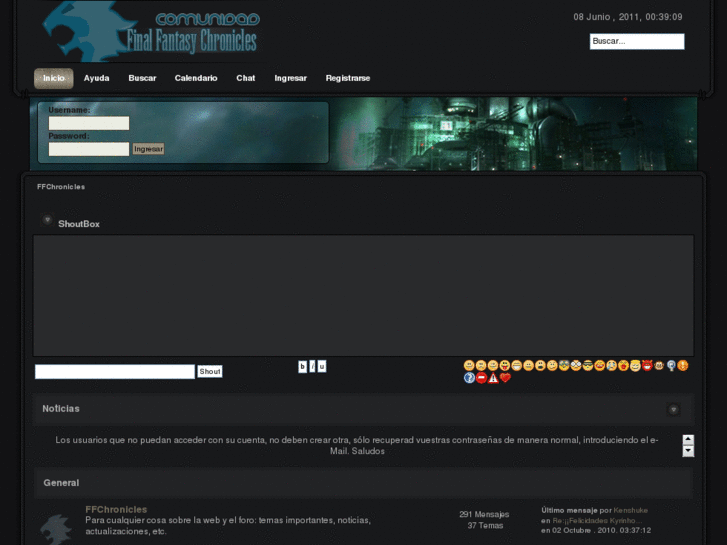727x545 pixels.
Task: Click the Noticias header title
Action: click(x=61, y=409)
